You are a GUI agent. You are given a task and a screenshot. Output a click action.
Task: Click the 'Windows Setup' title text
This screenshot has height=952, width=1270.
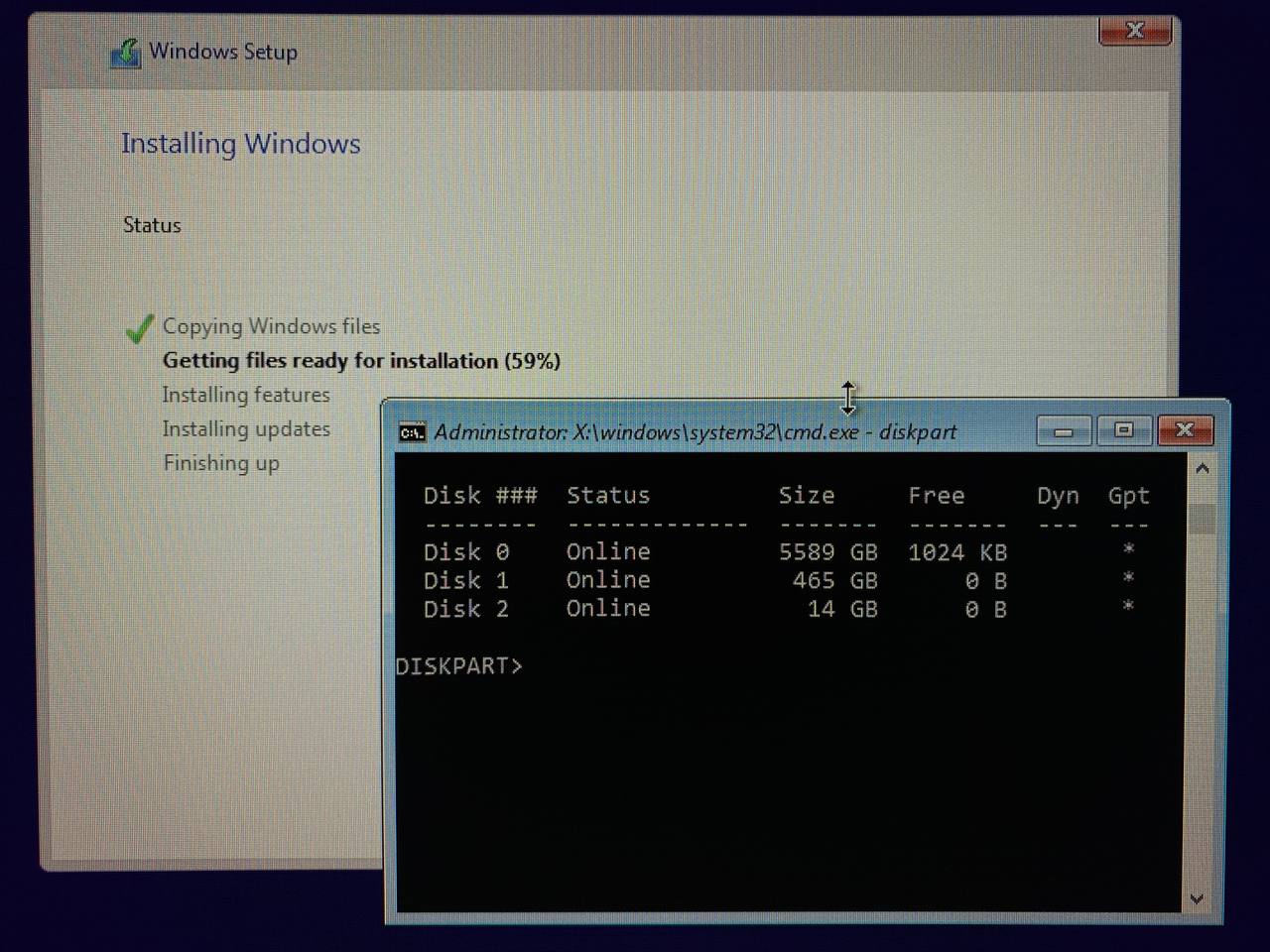point(223,52)
